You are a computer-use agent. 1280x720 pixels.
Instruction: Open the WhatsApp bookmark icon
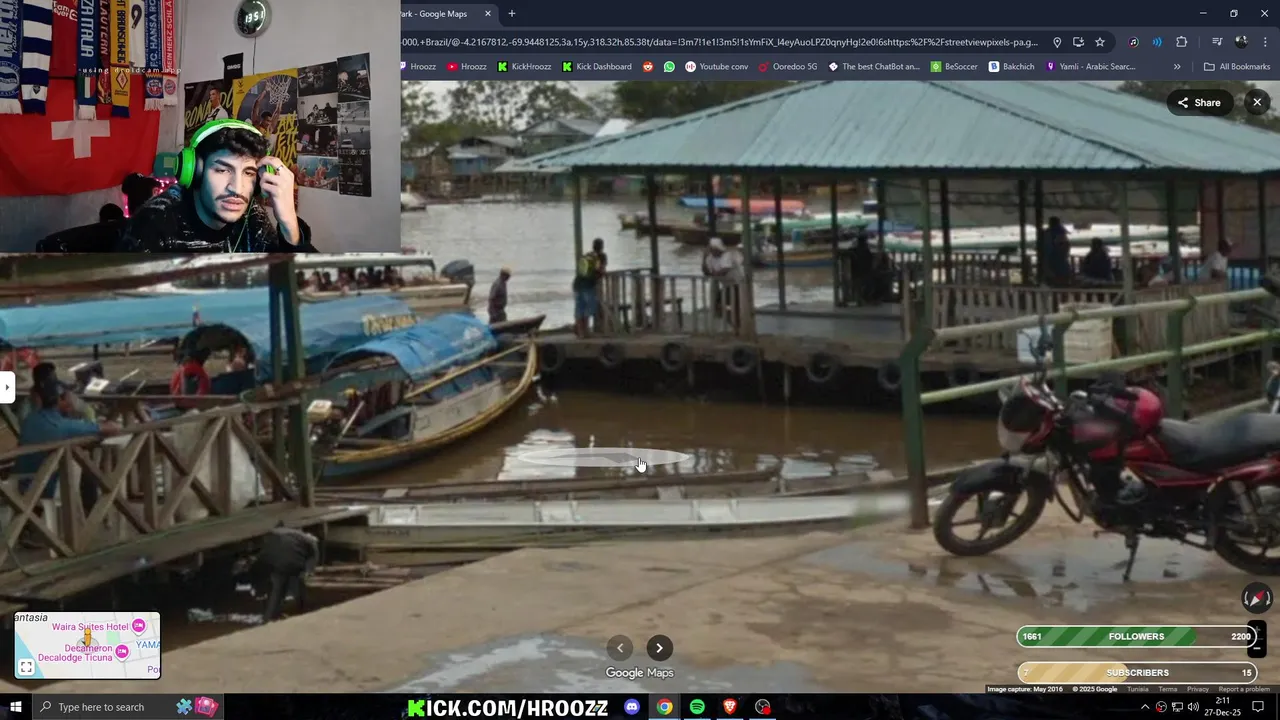point(669,67)
